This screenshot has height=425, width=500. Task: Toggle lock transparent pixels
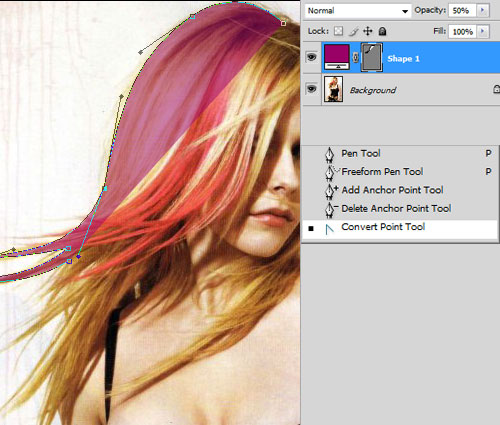click(x=338, y=31)
